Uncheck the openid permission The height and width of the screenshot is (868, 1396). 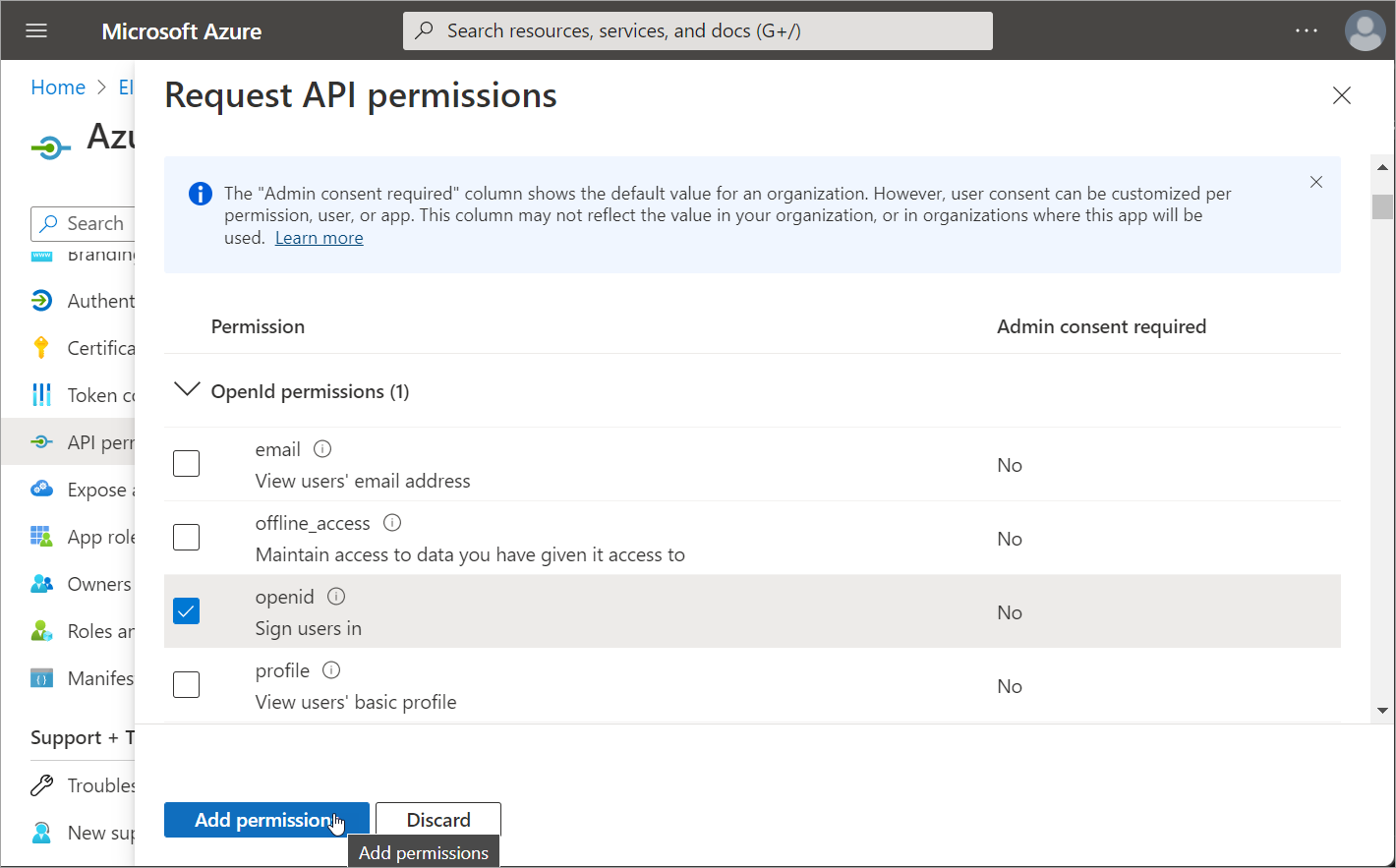(x=186, y=610)
